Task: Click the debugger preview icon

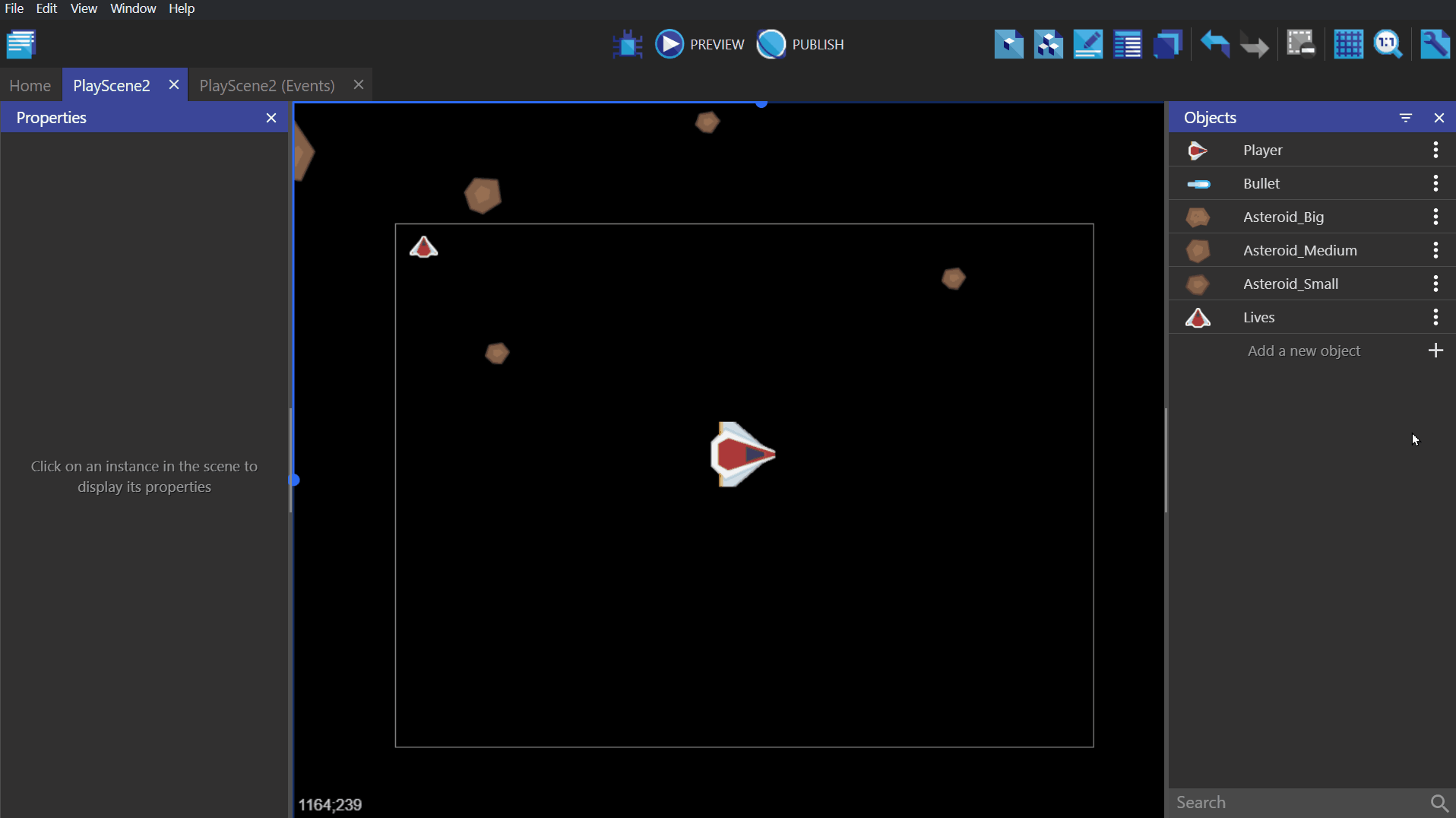Action: point(627,44)
